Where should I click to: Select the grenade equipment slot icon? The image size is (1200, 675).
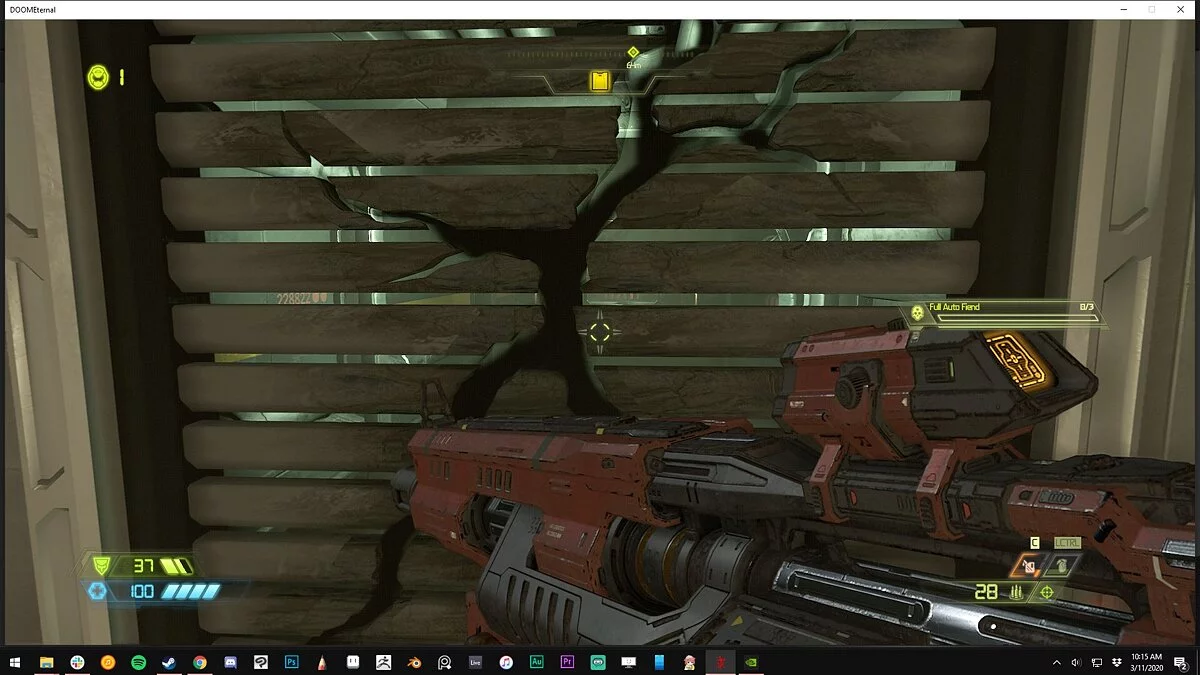1062,566
